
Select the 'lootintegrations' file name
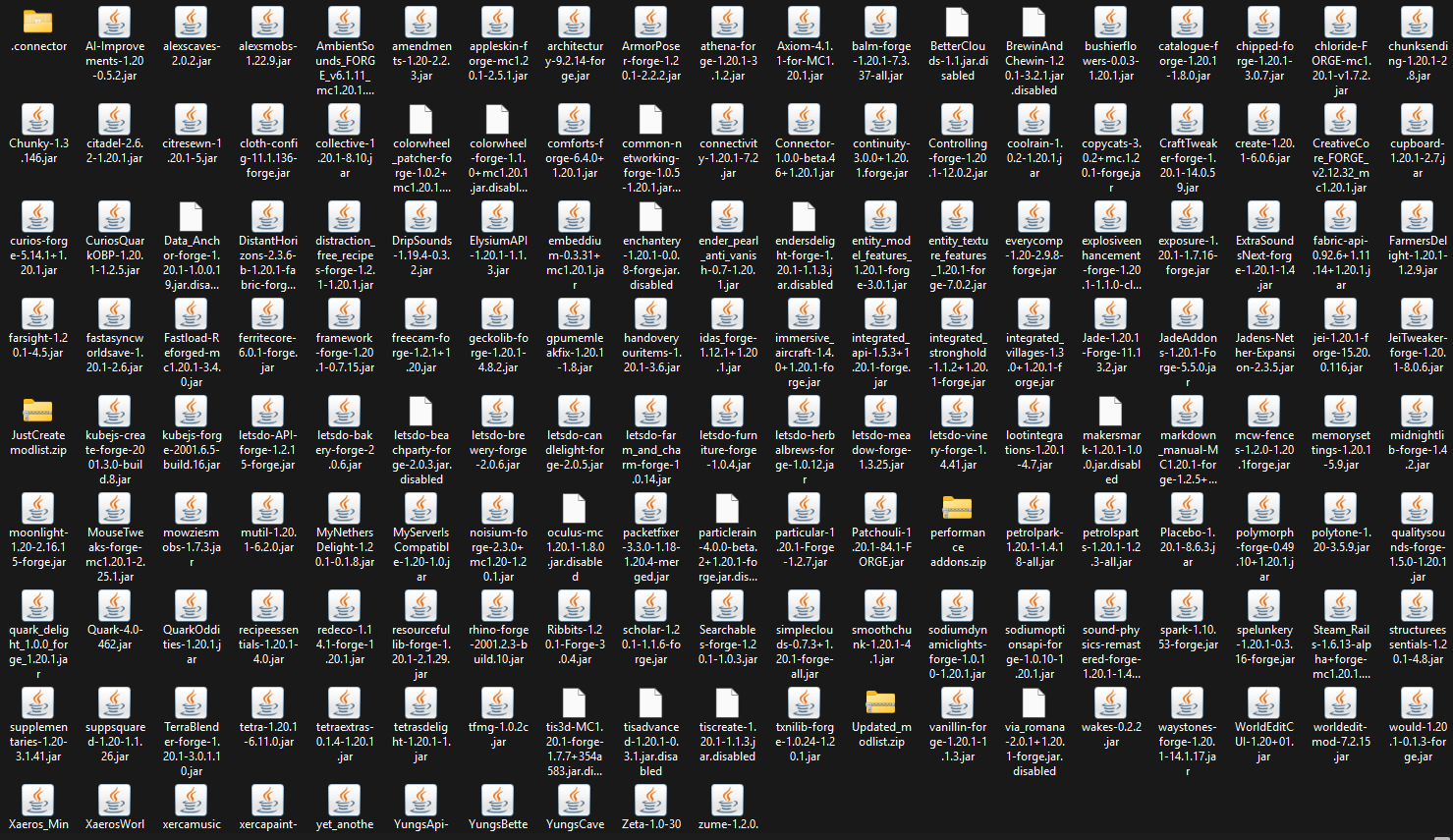coord(1034,450)
